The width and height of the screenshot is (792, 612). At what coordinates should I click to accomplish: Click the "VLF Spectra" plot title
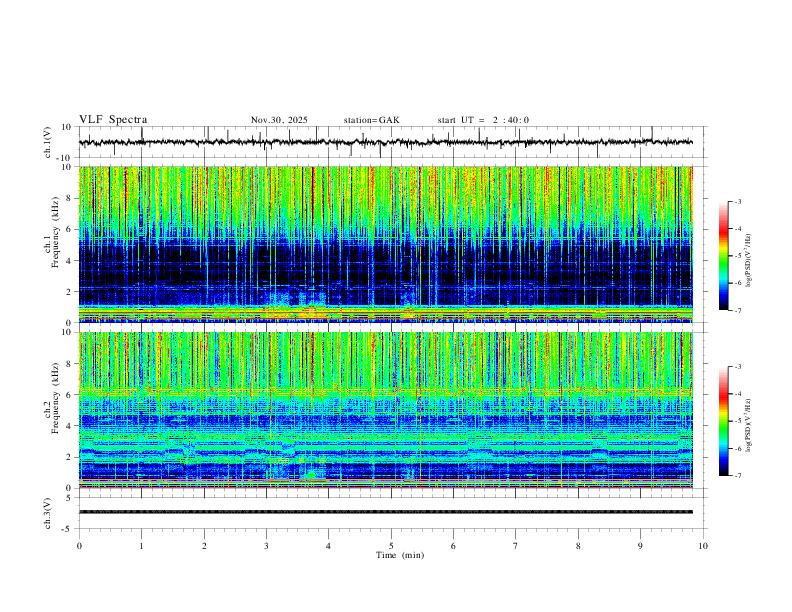click(x=113, y=120)
